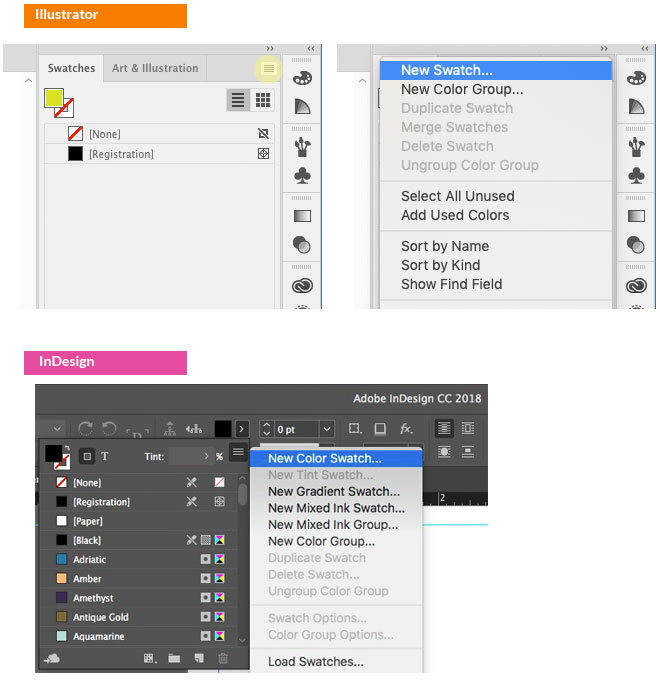
Task: Expand left Illustrator panel with right double arrows
Action: 270,48
